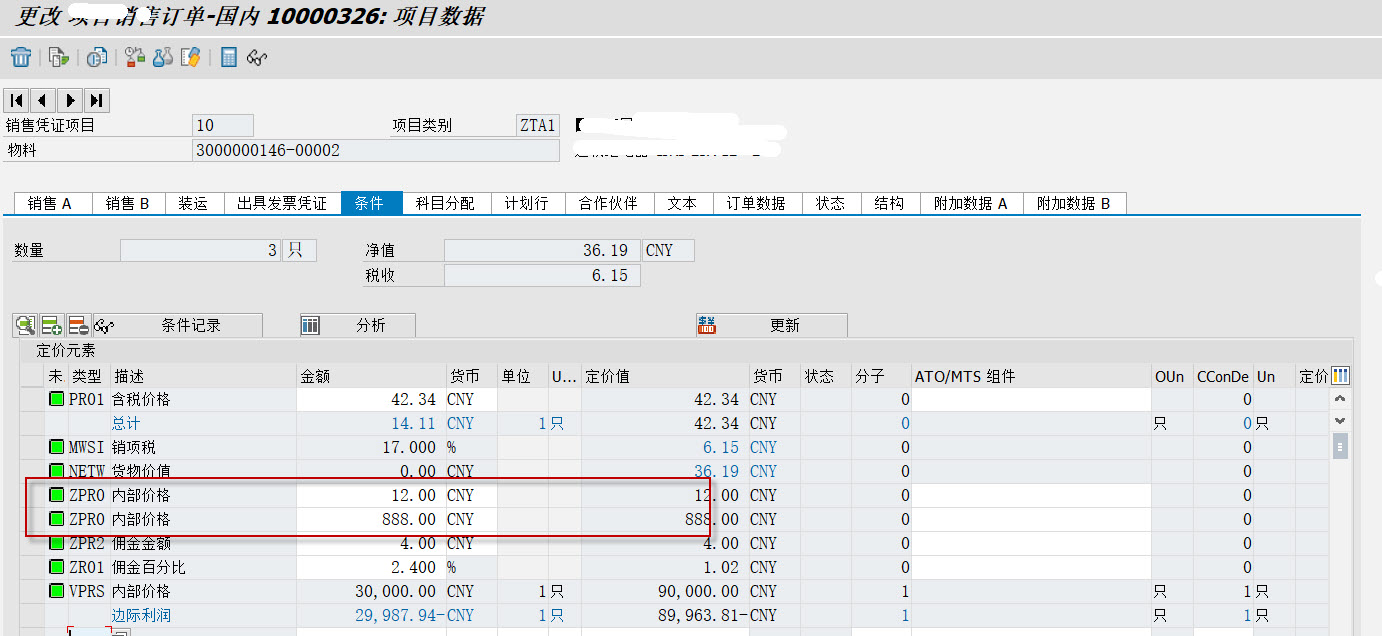This screenshot has height=636, width=1382.
Task: Click the copy item icon in the toolbar
Action: (57, 57)
